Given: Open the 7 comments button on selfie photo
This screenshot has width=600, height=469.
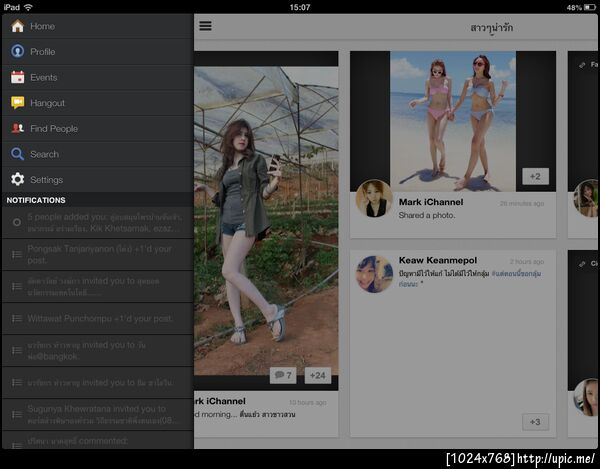Looking at the screenshot, I should pyautogui.click(x=283, y=375).
